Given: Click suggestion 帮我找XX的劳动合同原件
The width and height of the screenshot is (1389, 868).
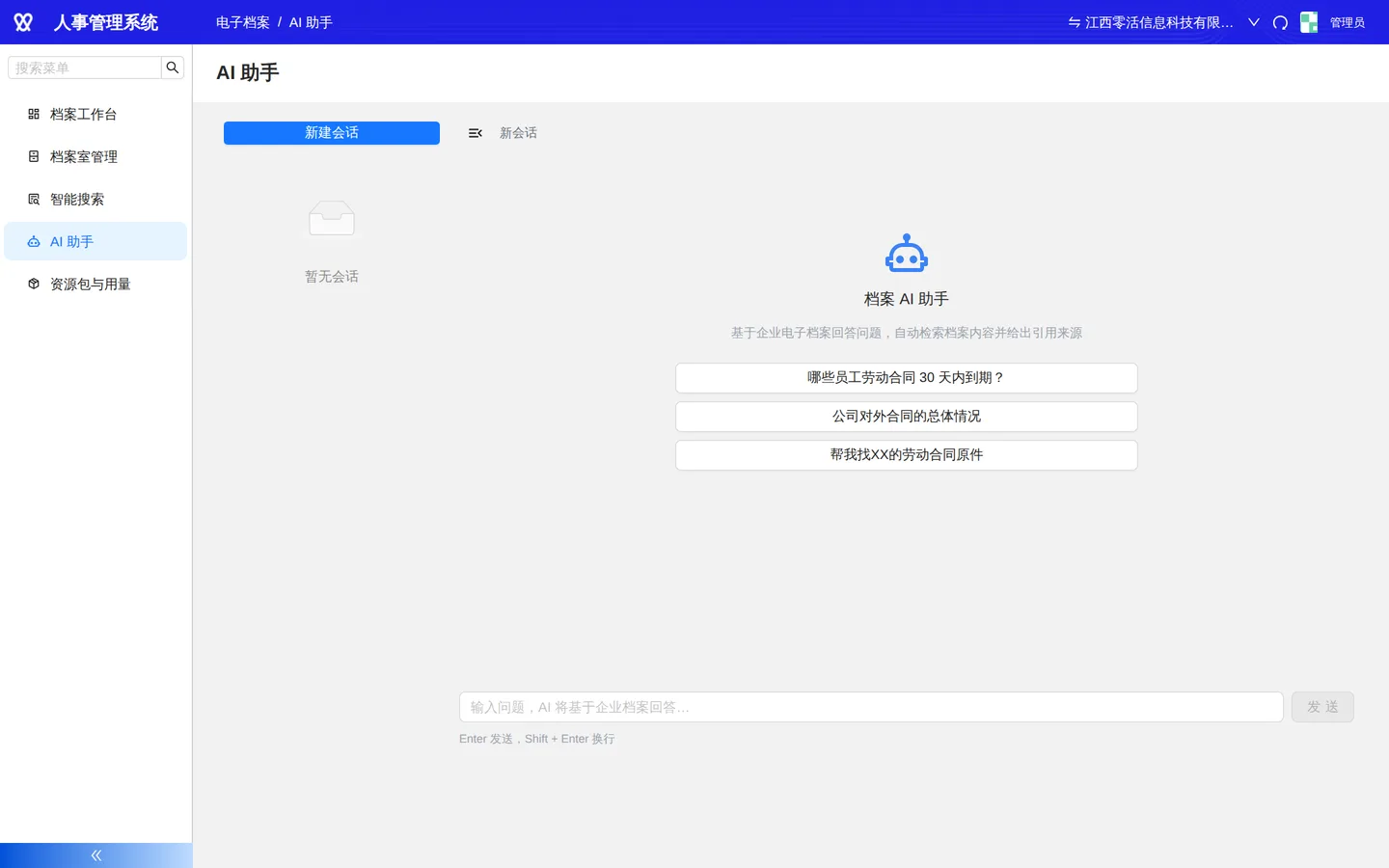Looking at the screenshot, I should pos(907,455).
